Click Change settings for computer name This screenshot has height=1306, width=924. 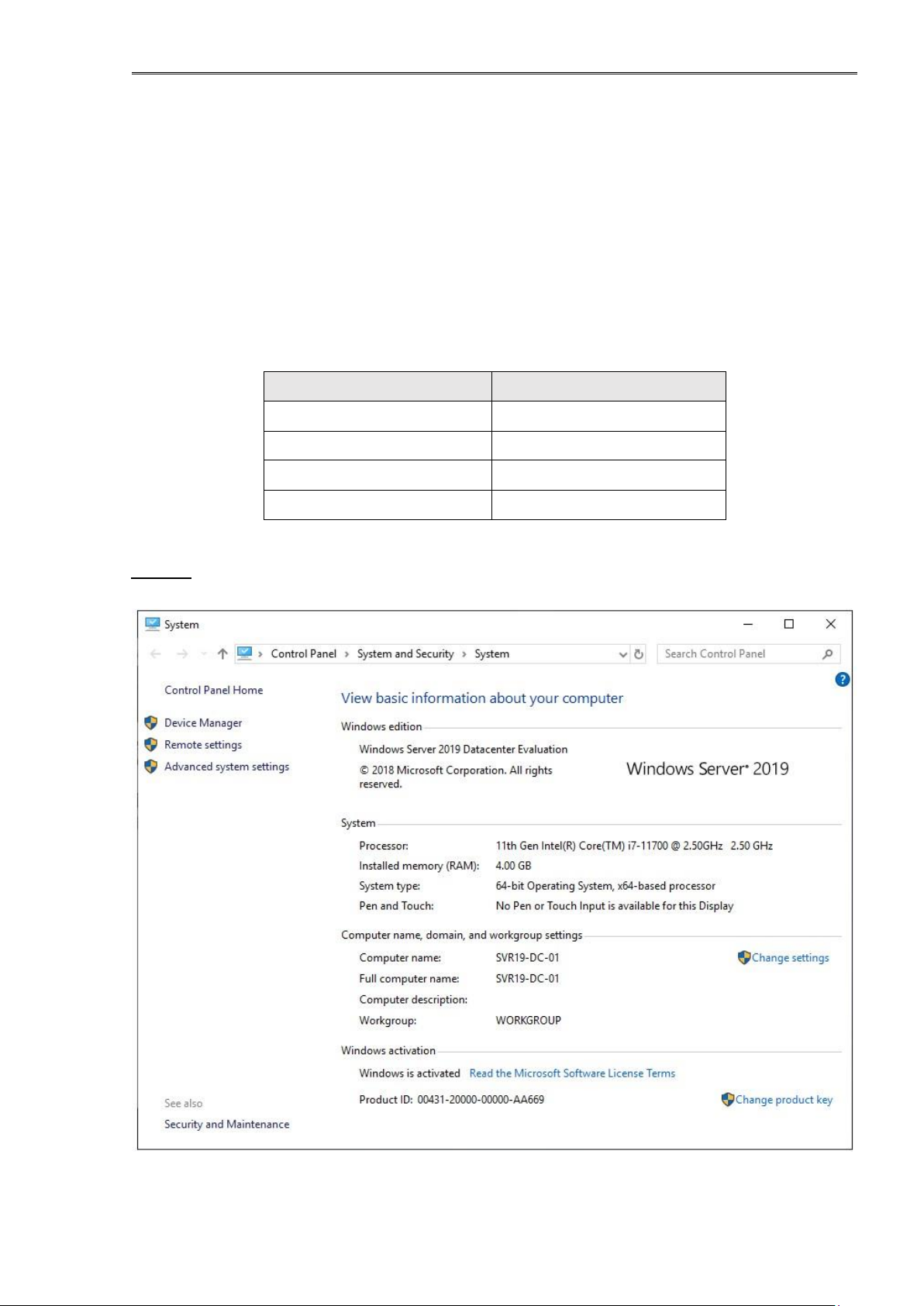(790, 958)
